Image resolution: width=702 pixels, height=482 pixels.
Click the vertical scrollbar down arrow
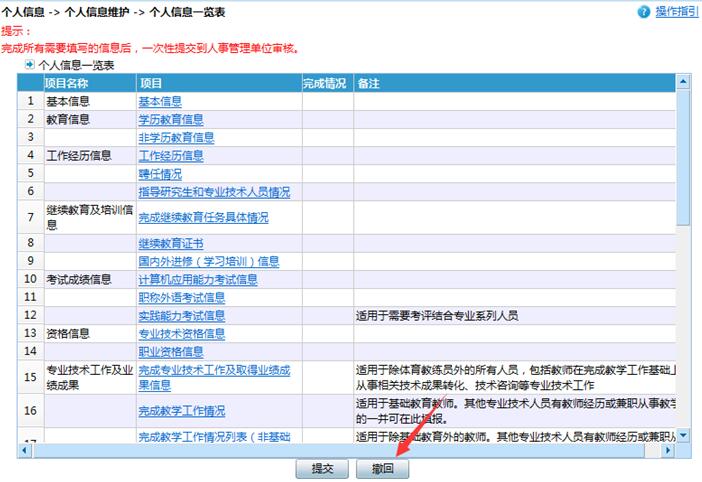683,435
